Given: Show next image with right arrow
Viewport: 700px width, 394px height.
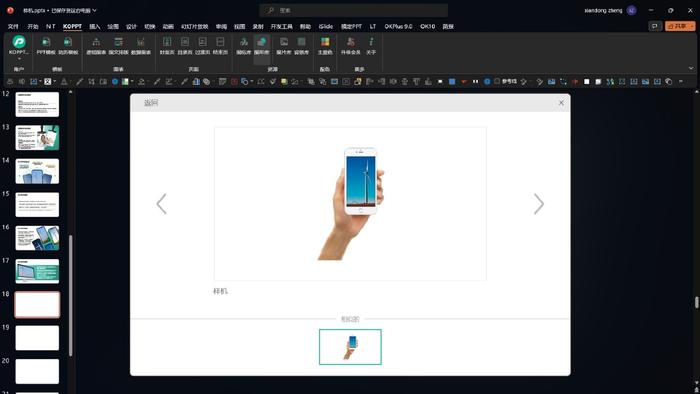Looking at the screenshot, I should click(539, 204).
